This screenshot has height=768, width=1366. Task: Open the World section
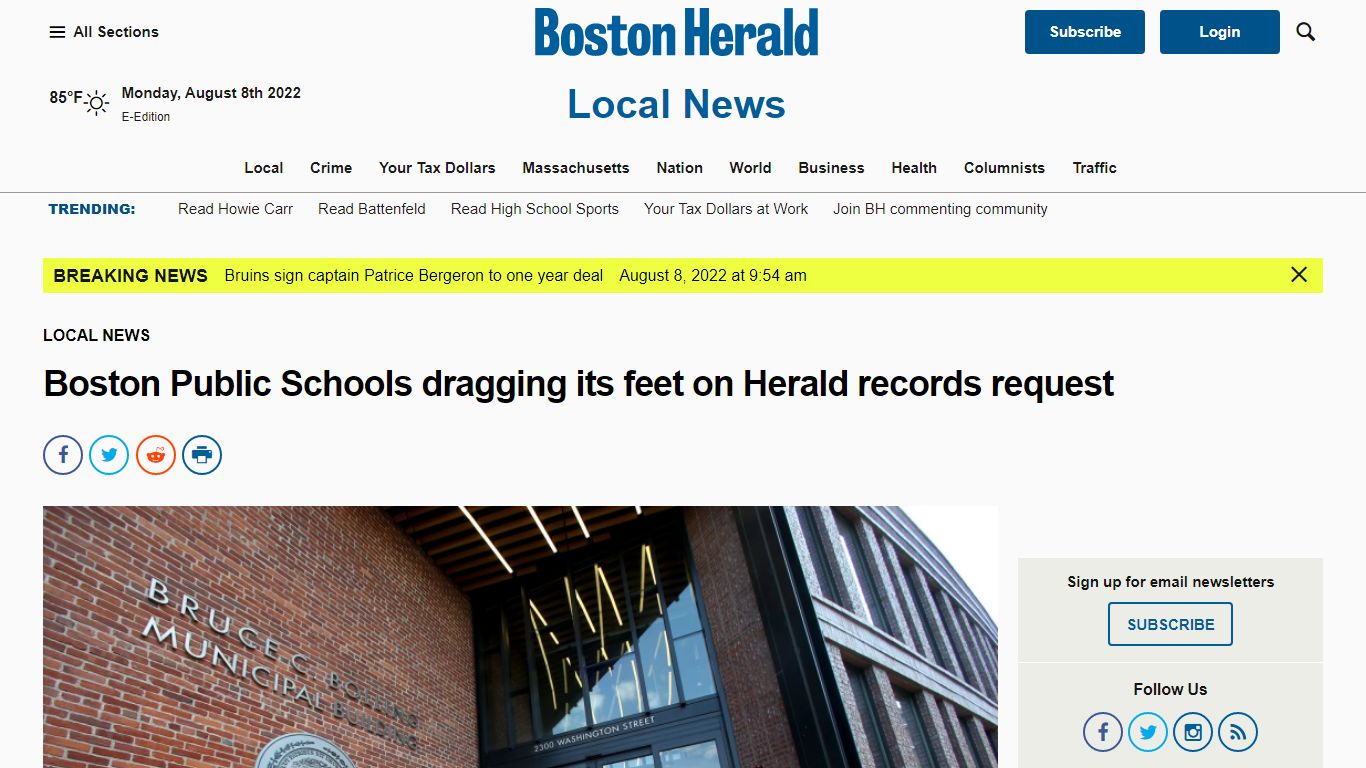pyautogui.click(x=750, y=168)
